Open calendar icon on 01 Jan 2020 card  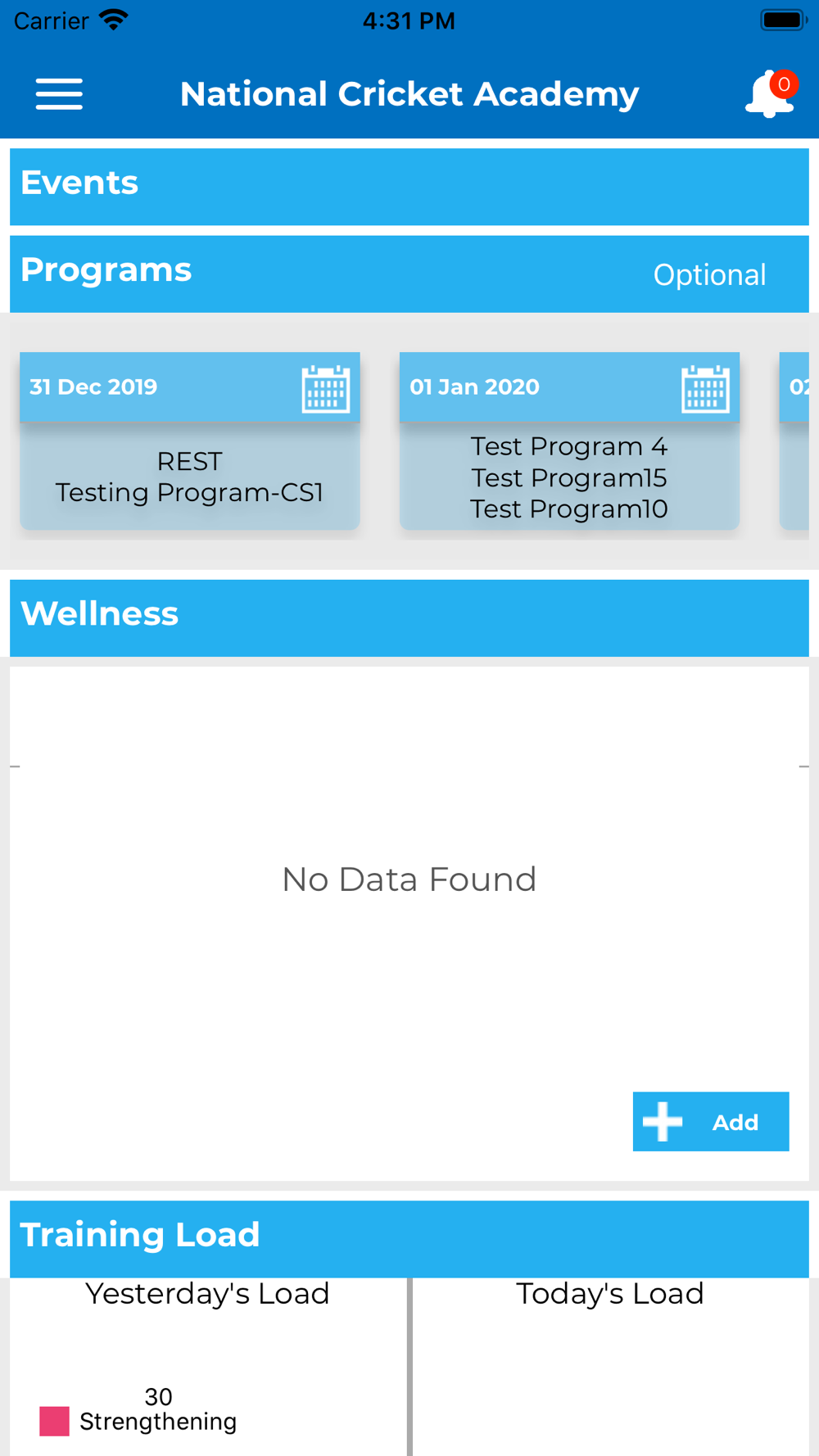pyautogui.click(x=705, y=388)
